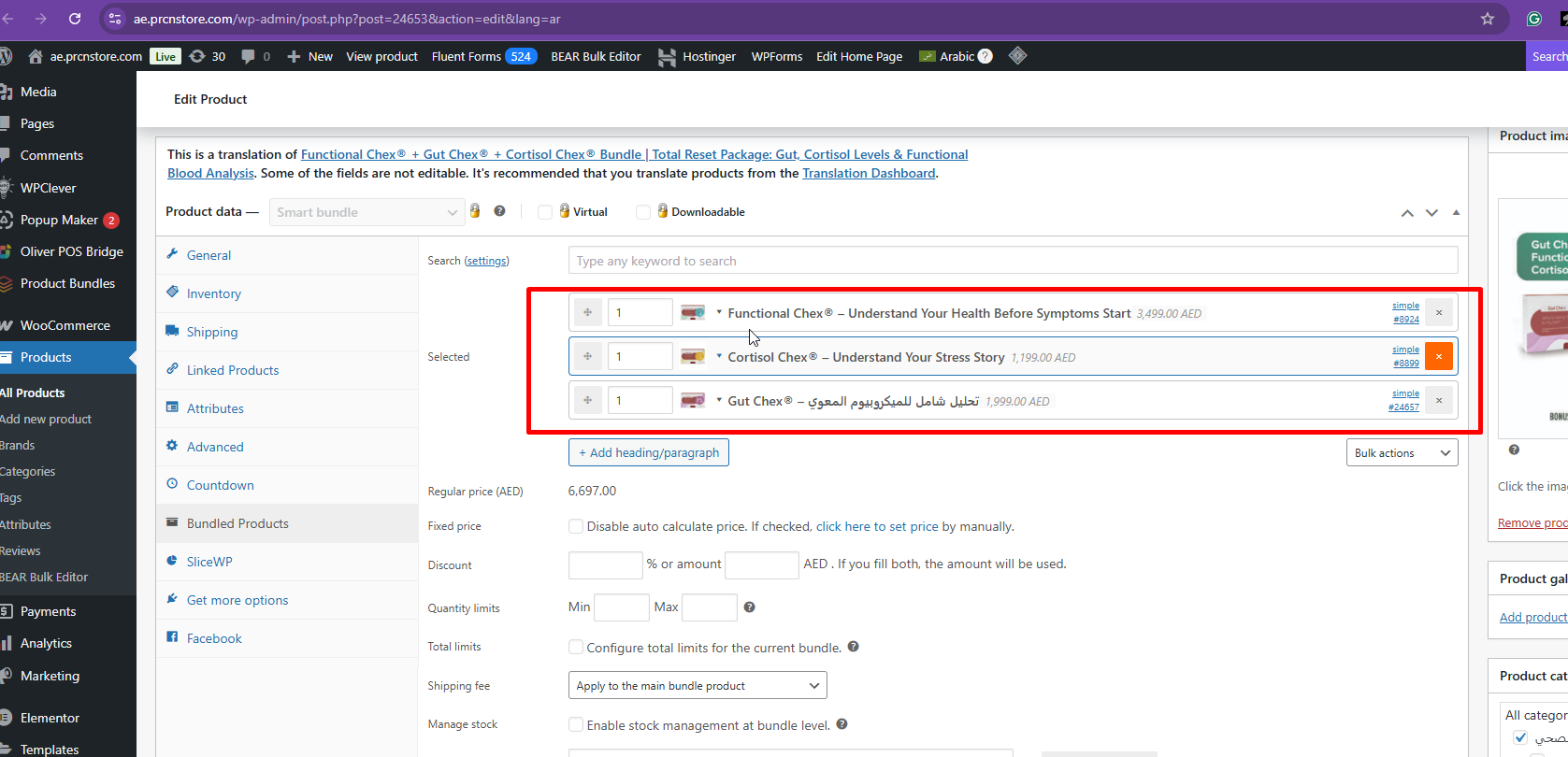Click Add heading/paragraph button
The height and width of the screenshot is (757, 1568).
[x=648, y=452]
